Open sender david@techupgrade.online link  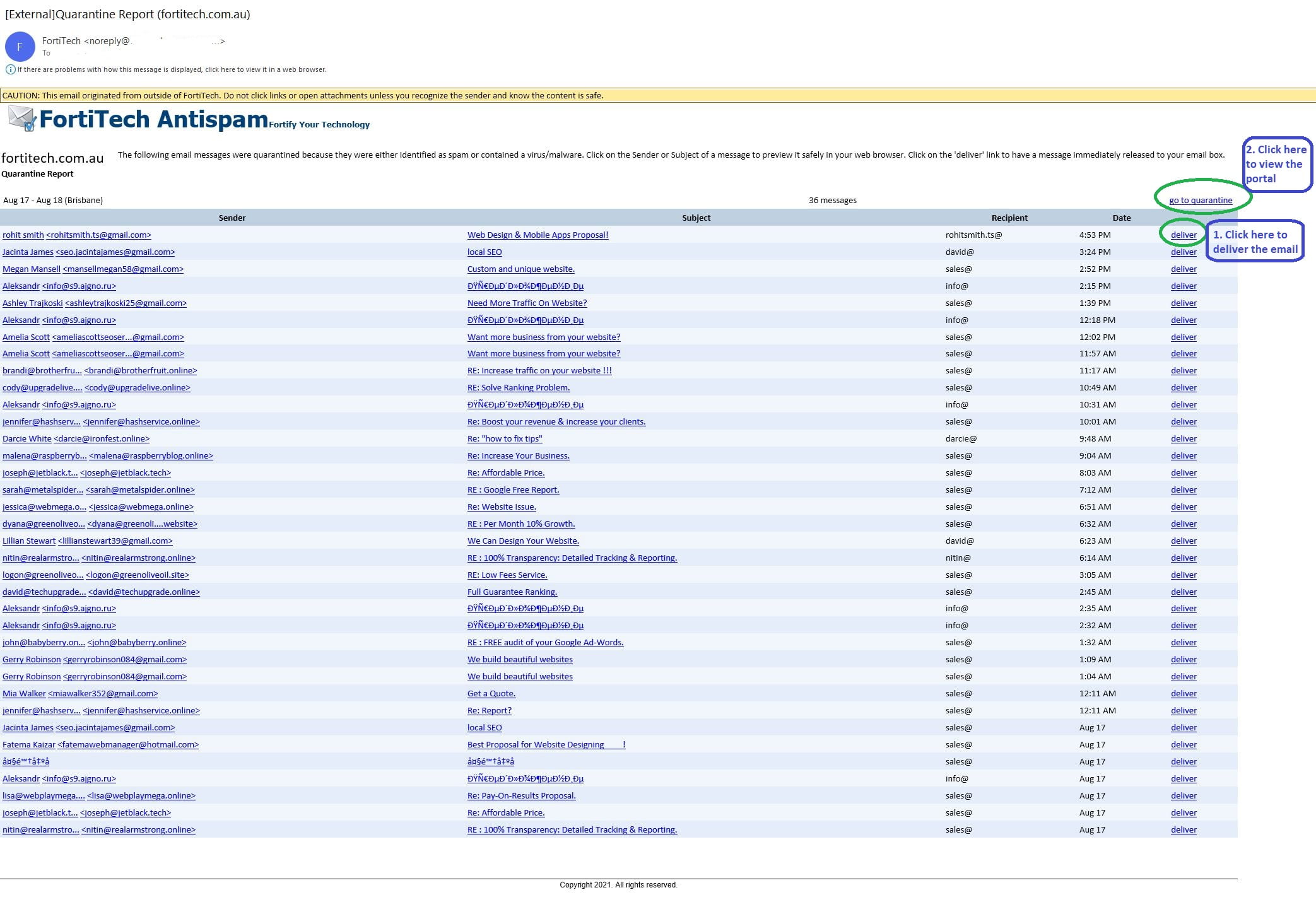(101, 592)
